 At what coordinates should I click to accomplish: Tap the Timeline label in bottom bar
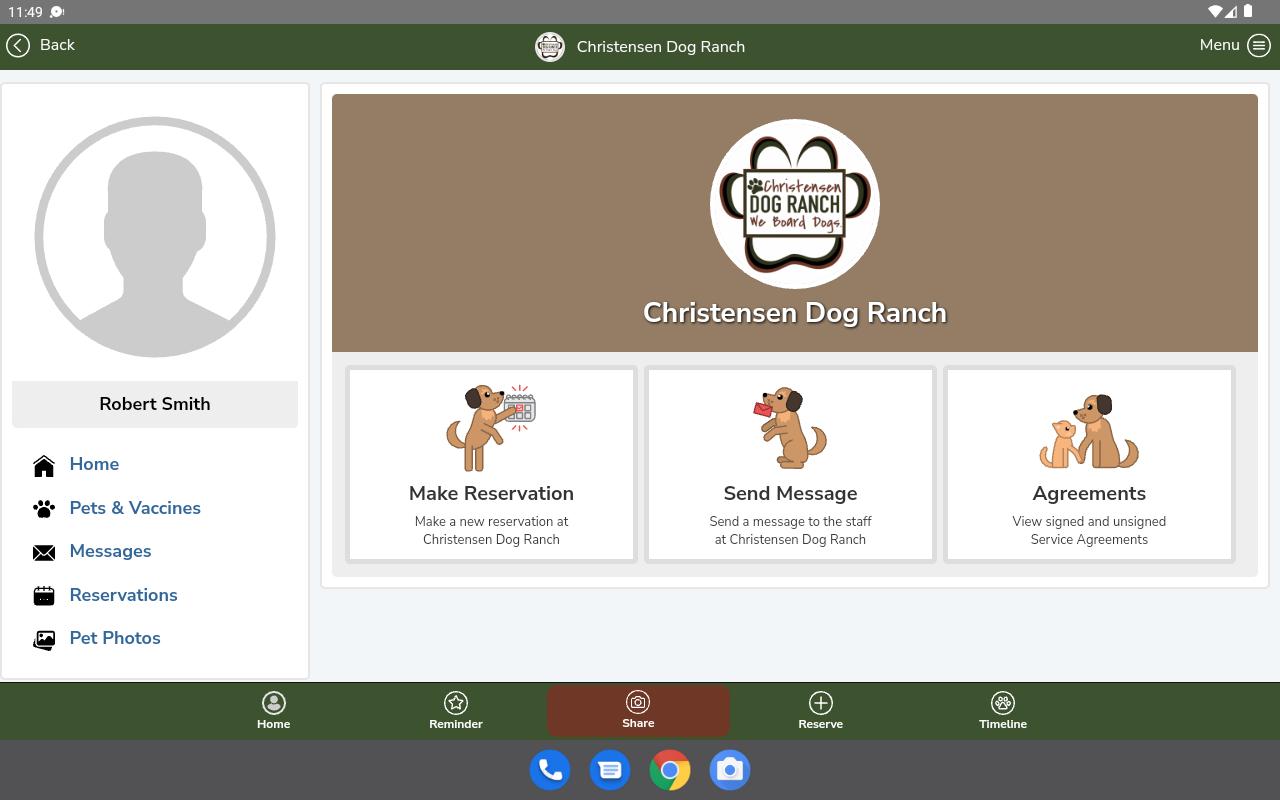[x=1003, y=724]
